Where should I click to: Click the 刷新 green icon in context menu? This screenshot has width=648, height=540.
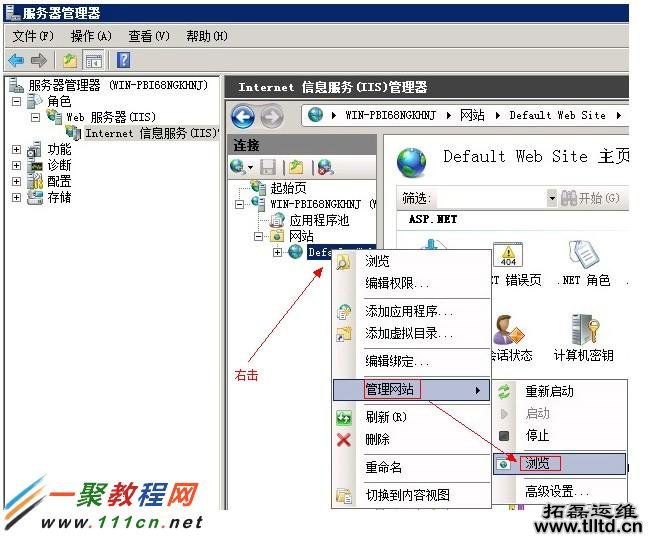point(344,418)
